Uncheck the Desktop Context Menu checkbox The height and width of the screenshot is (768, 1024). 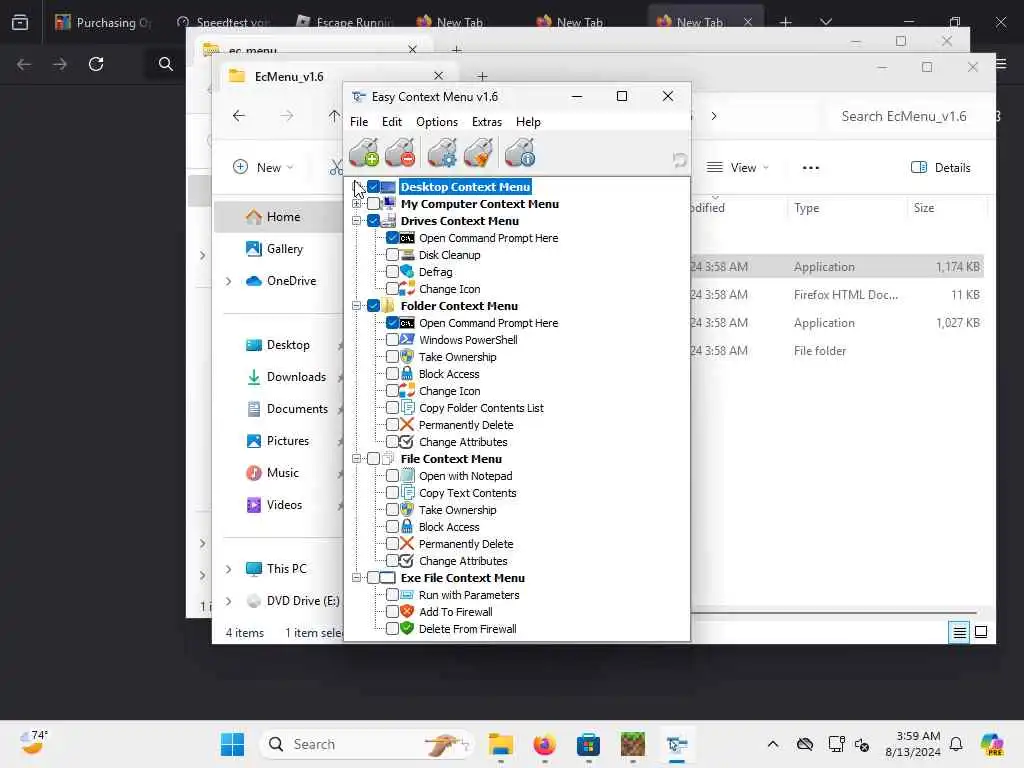tap(373, 187)
